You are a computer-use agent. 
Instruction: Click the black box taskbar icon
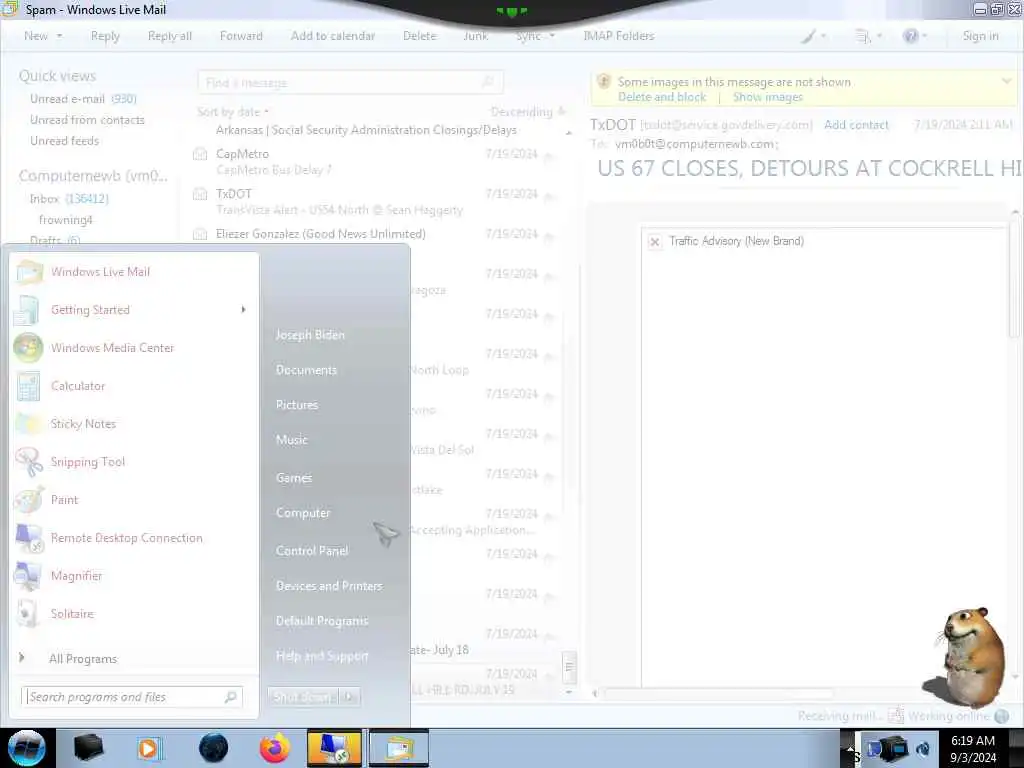[x=88, y=748]
